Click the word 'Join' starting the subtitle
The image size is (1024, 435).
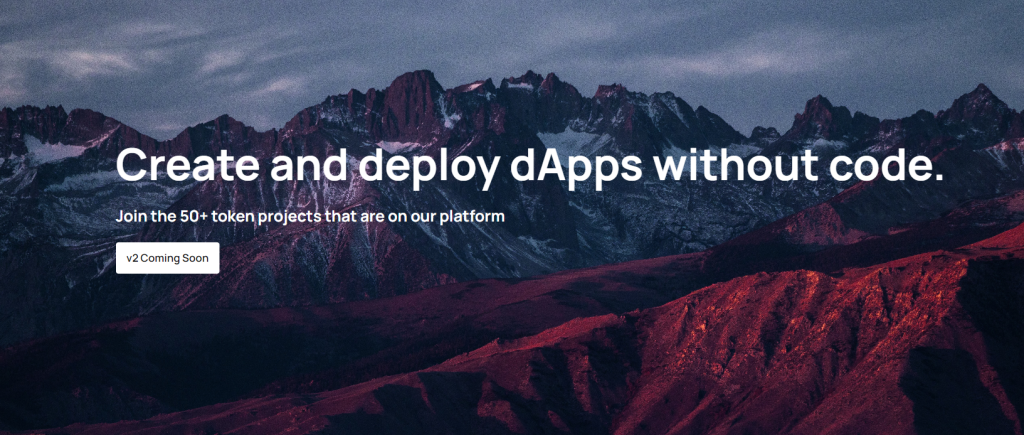131,216
